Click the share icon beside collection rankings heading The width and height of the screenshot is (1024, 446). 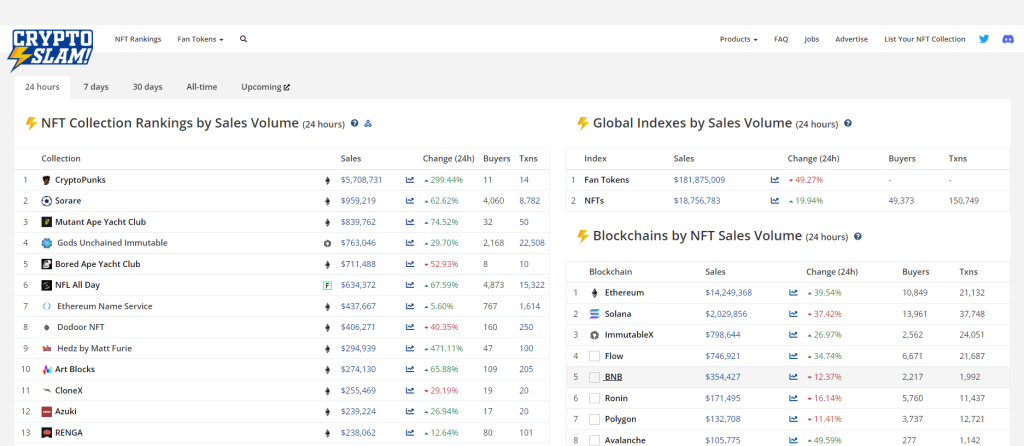(x=368, y=123)
